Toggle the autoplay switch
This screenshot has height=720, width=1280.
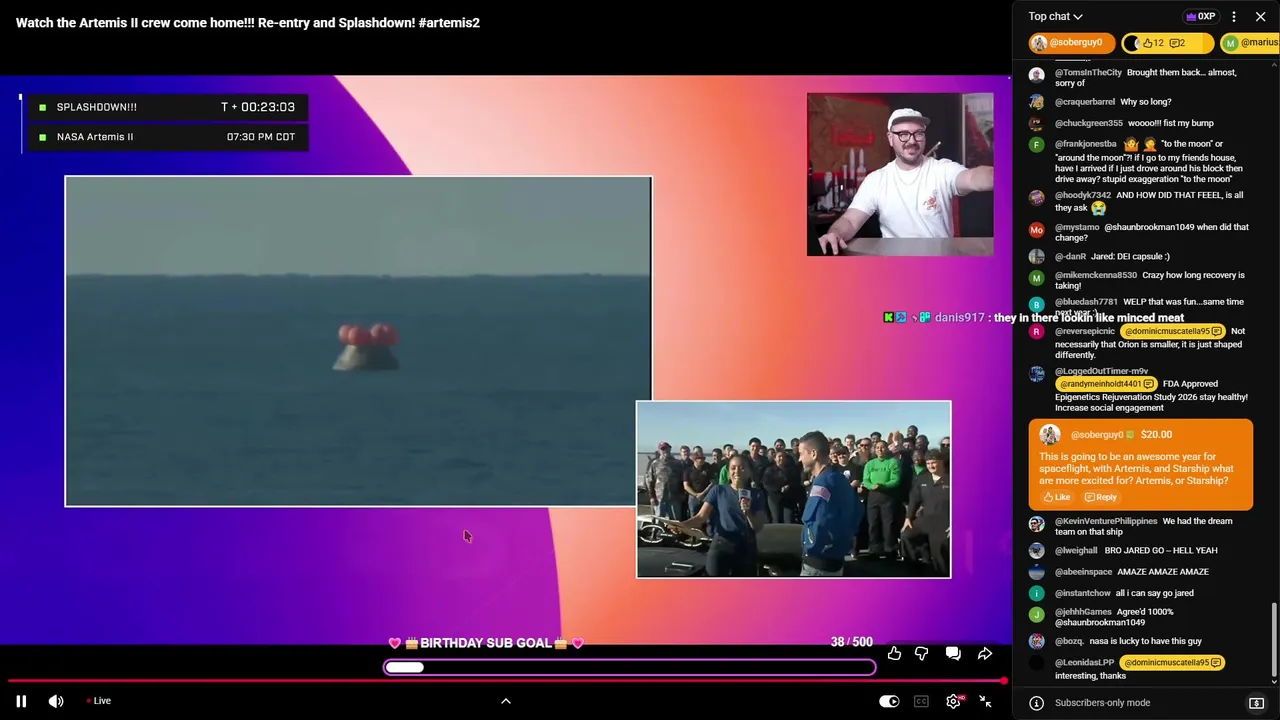[889, 701]
